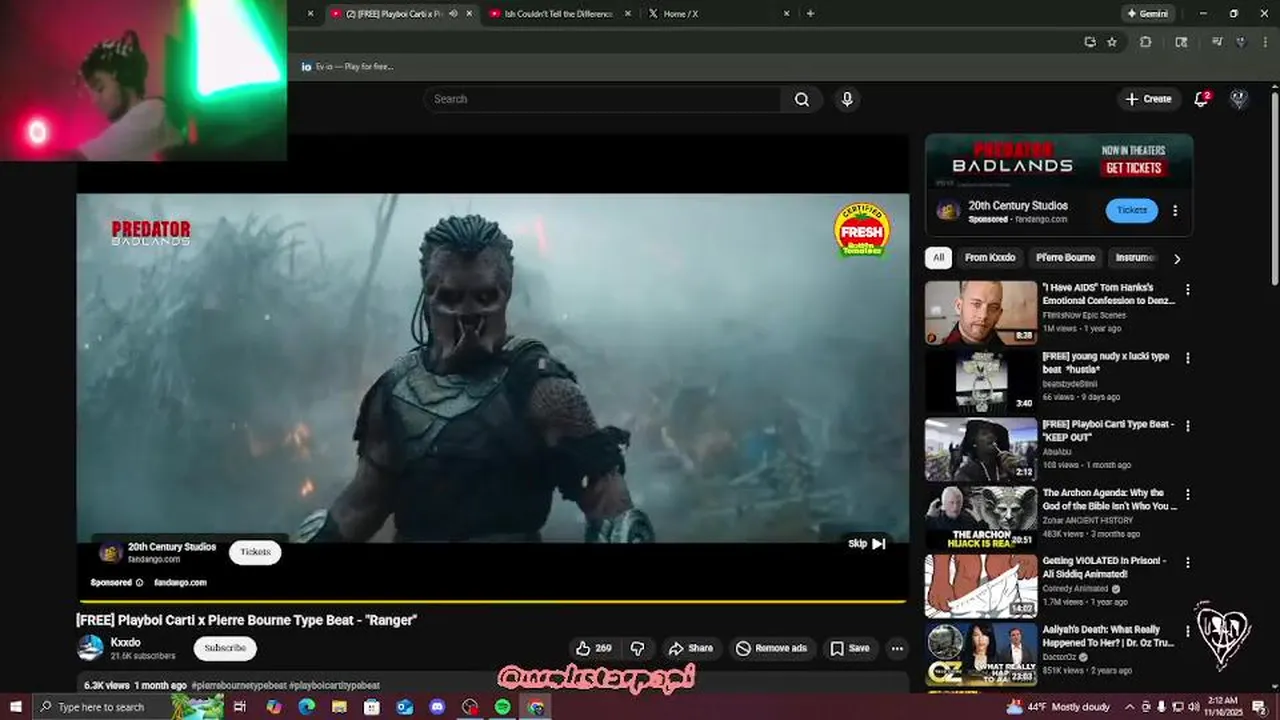Dislike the video with thumbs-down icon
1280x720 pixels.
(x=637, y=648)
